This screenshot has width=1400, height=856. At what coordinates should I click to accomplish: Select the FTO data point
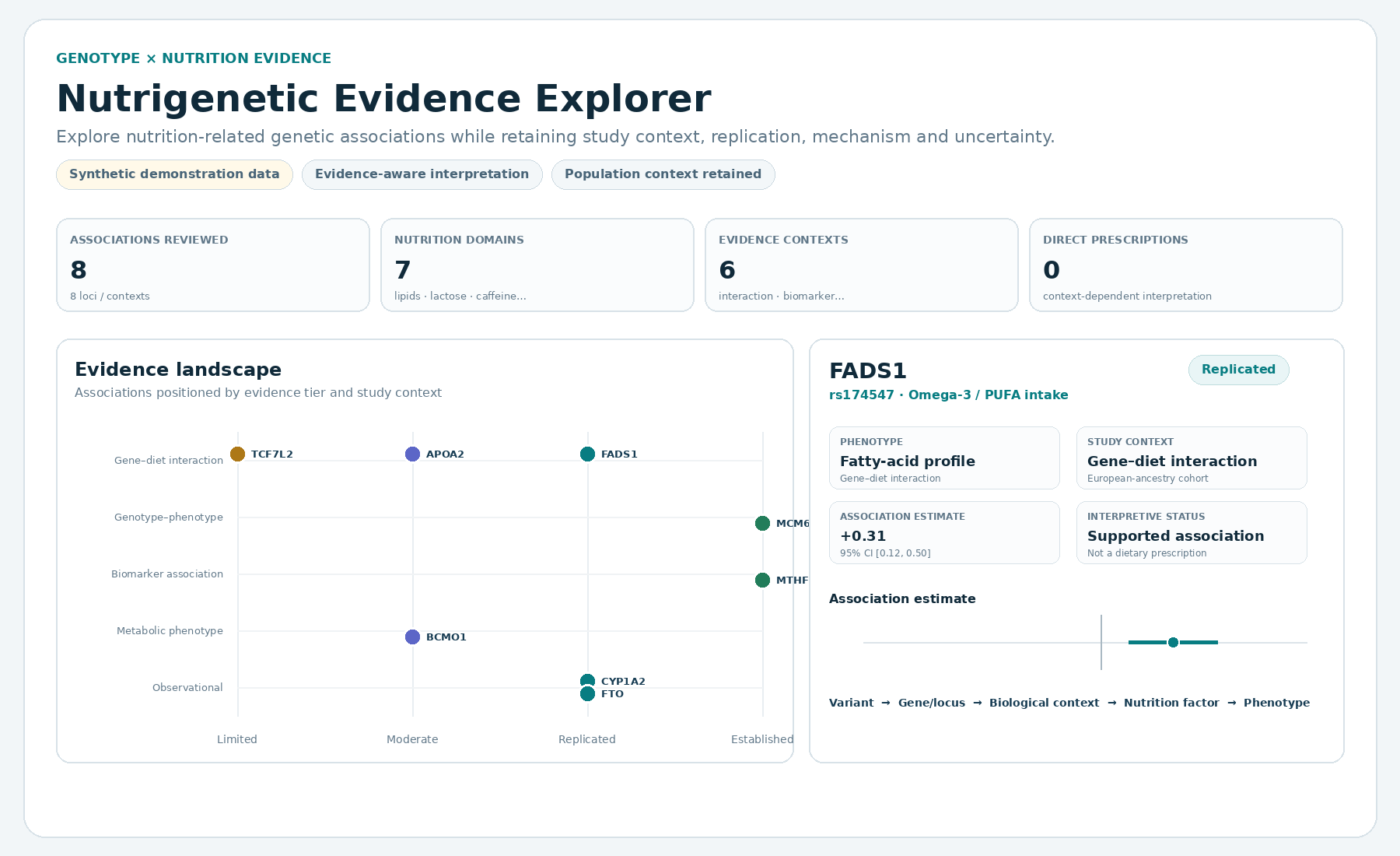pos(588,694)
